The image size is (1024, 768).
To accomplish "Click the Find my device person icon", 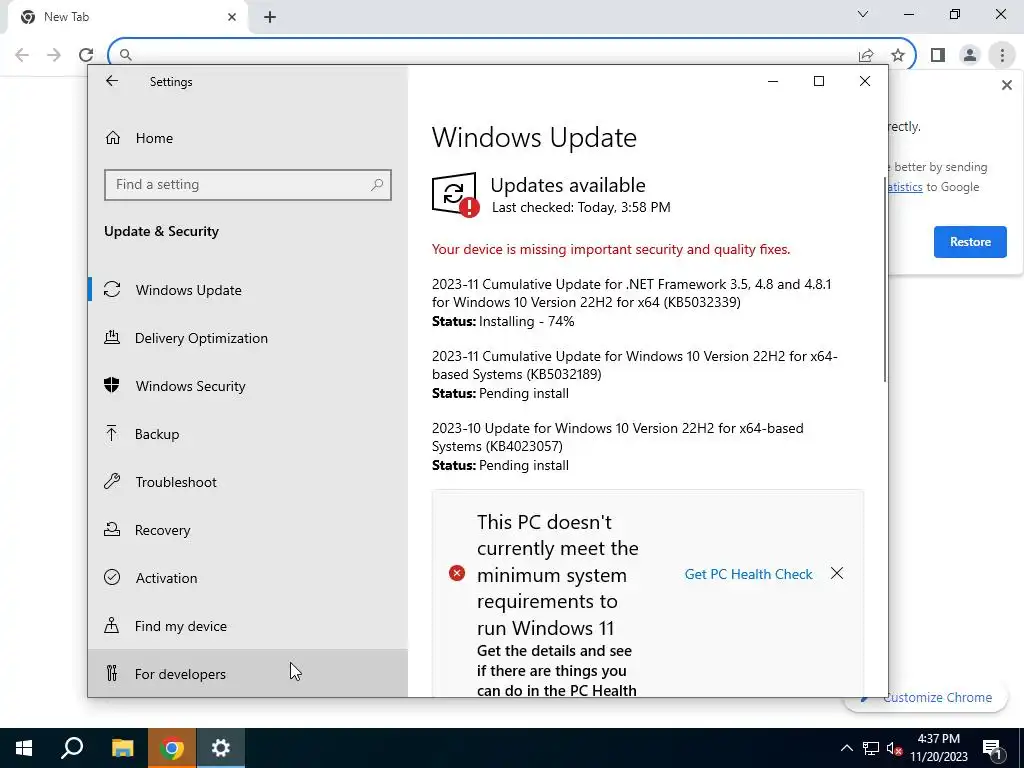I will (x=112, y=626).
